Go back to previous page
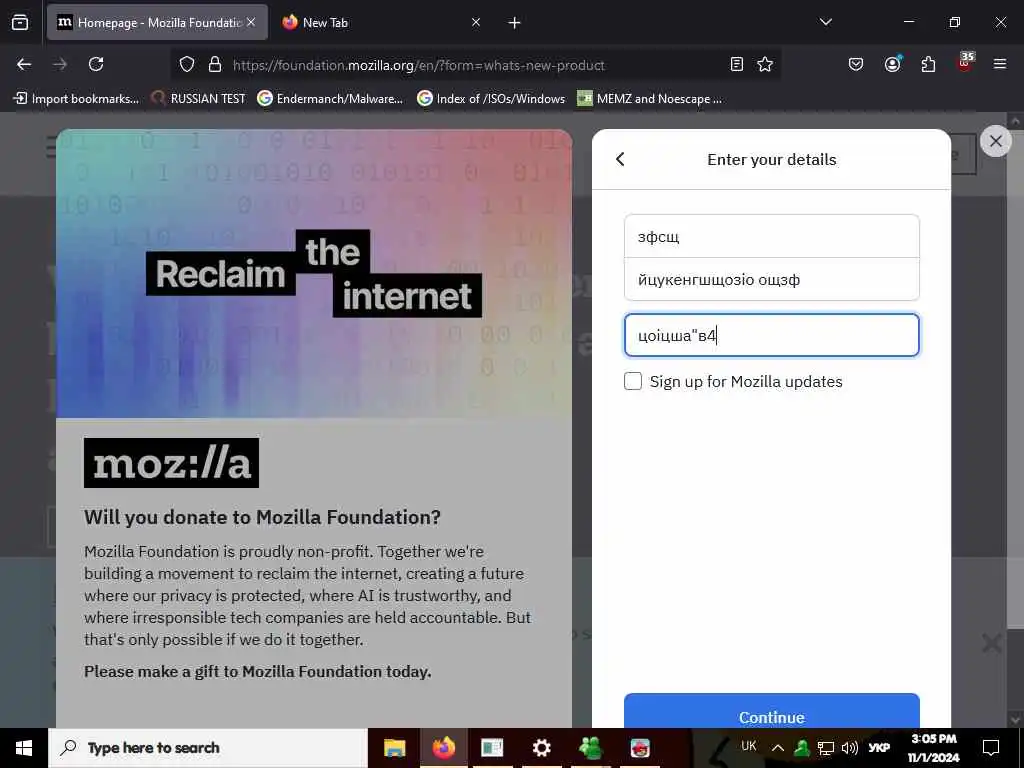Screen dimensions: 1024x768 pos(24,64)
